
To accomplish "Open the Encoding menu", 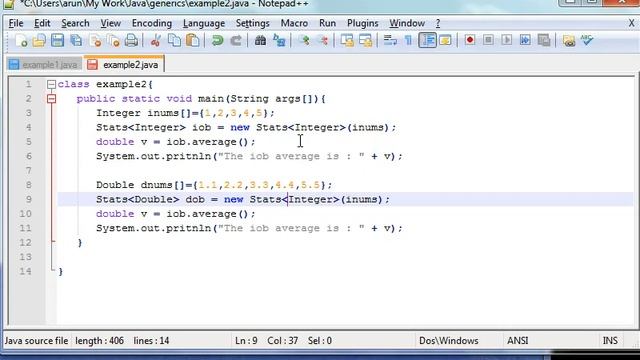I will tap(152, 23).
